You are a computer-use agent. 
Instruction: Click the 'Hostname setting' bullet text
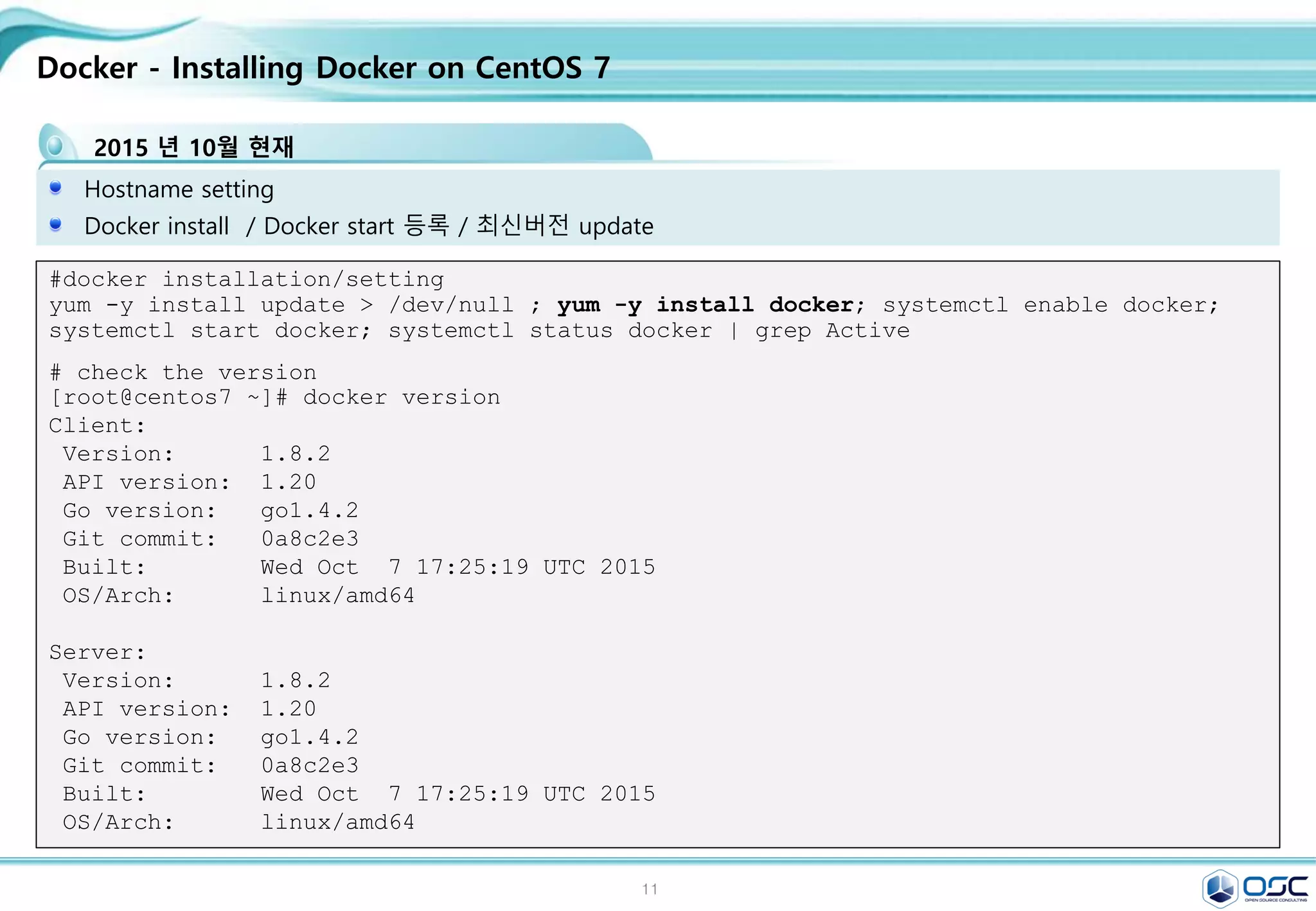pyautogui.click(x=179, y=190)
